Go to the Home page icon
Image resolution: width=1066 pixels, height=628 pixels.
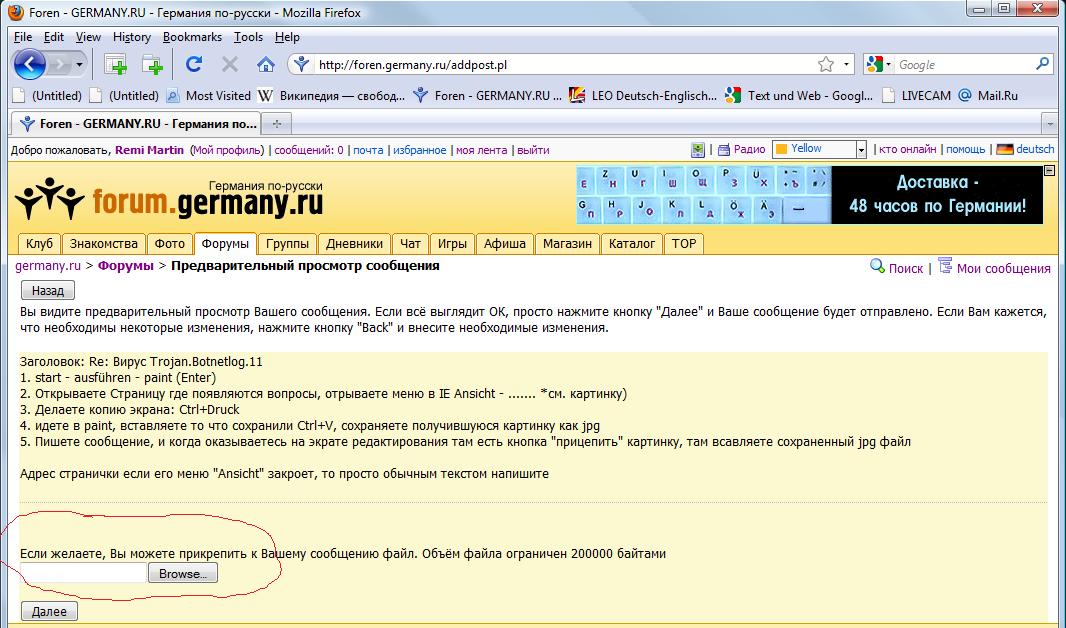point(266,65)
